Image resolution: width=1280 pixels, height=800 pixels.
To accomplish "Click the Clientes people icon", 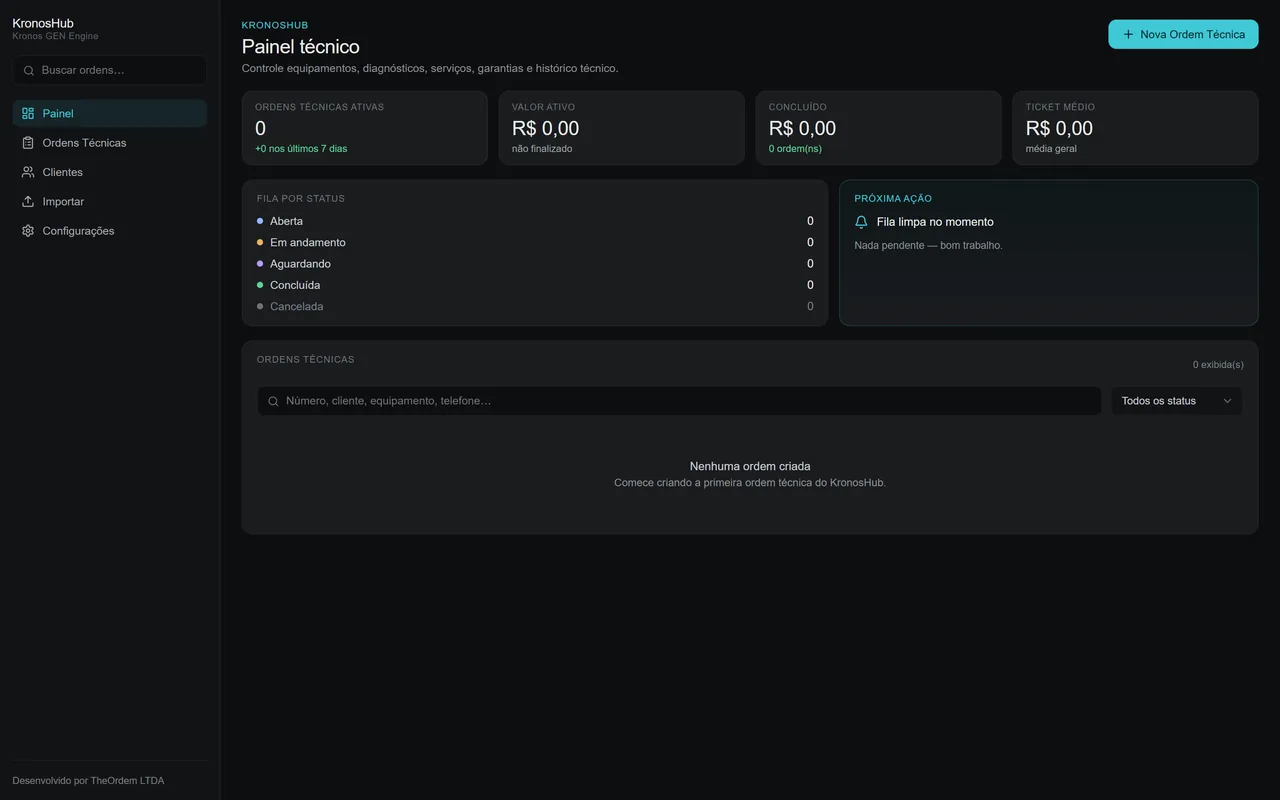I will click(x=28, y=172).
